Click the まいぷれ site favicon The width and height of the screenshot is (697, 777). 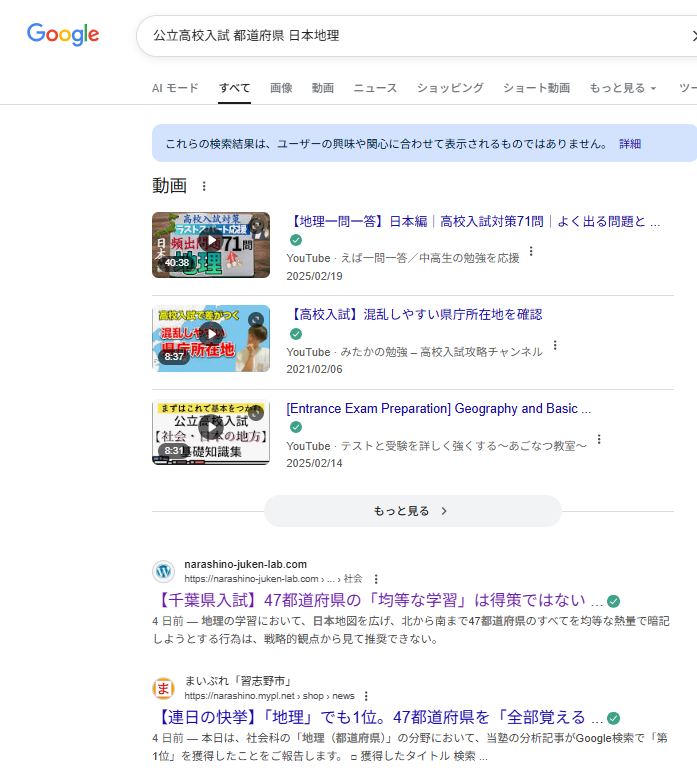click(x=163, y=689)
